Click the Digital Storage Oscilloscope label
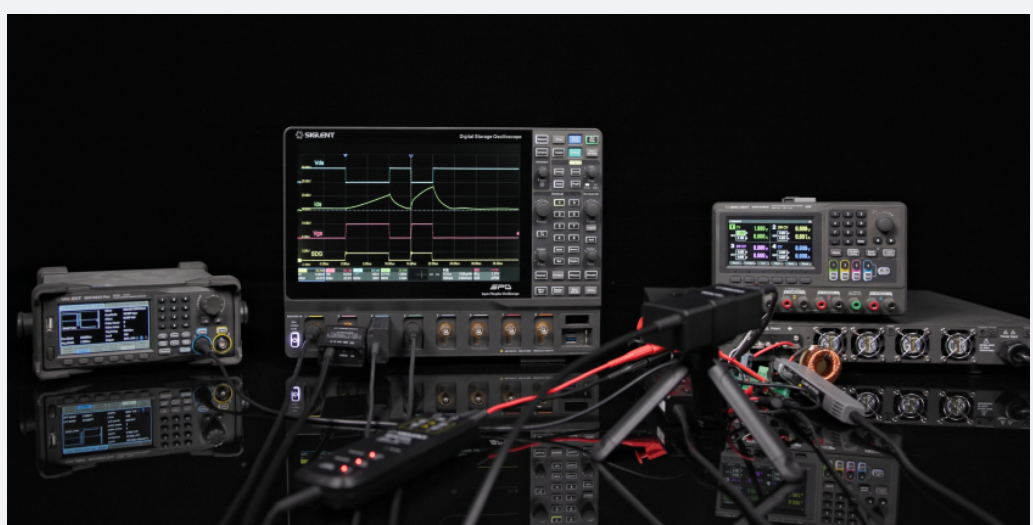Image resolution: width=1033 pixels, height=525 pixels. 490,136
